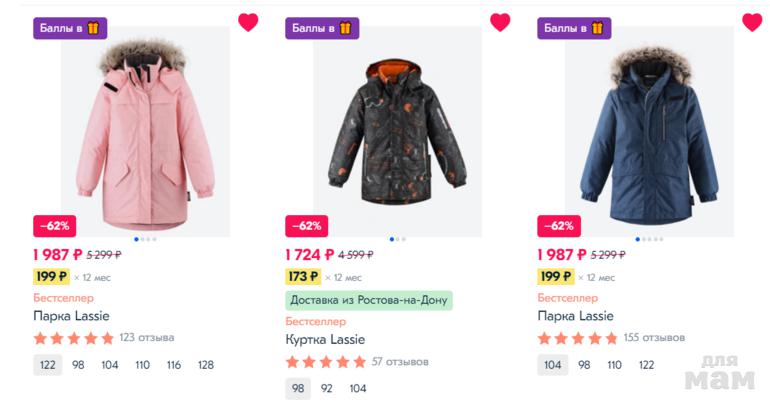Image resolution: width=770 pixels, height=404 pixels.
Task: Add the blue Lassie parka to favorites
Action: point(752,22)
